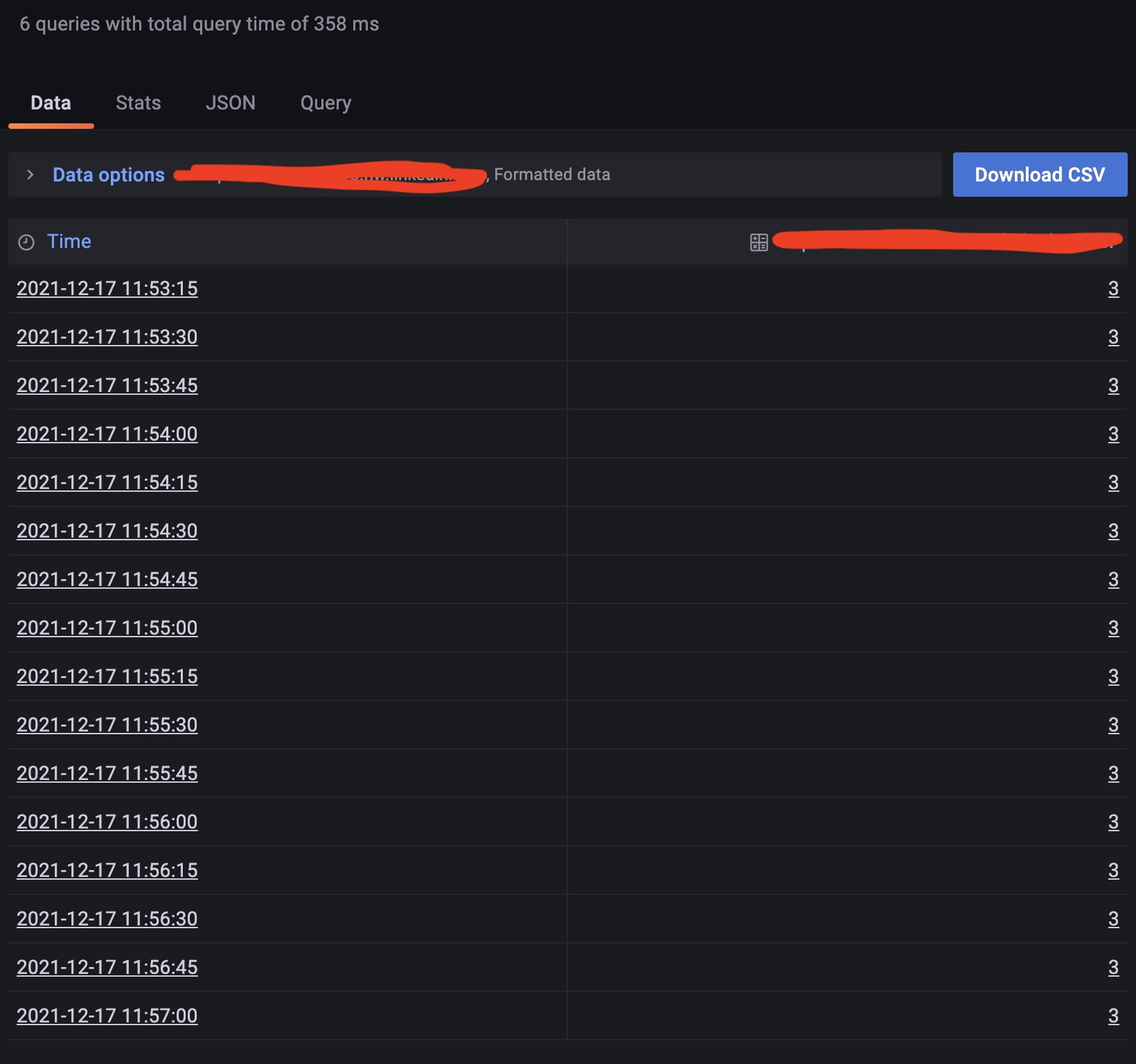Image resolution: width=1136 pixels, height=1064 pixels.
Task: Click the clock icon next to Time
Action: click(25, 242)
